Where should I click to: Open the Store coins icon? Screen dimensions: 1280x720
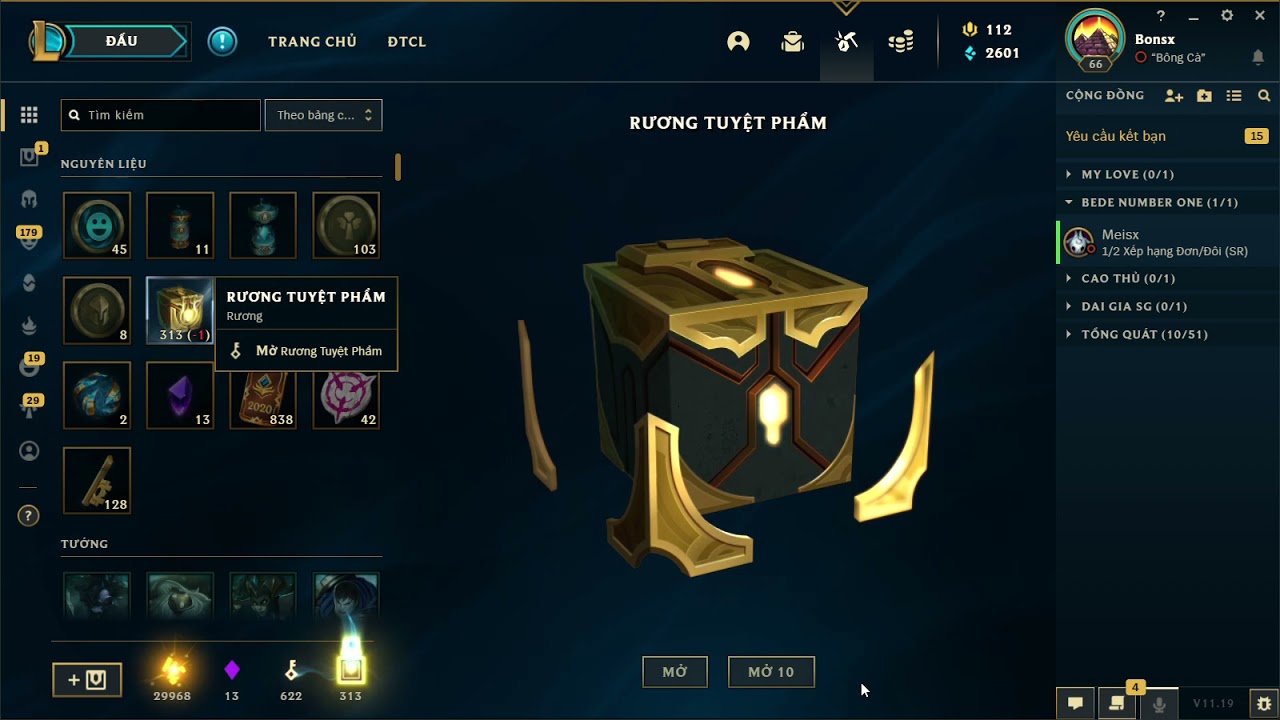[x=901, y=42]
